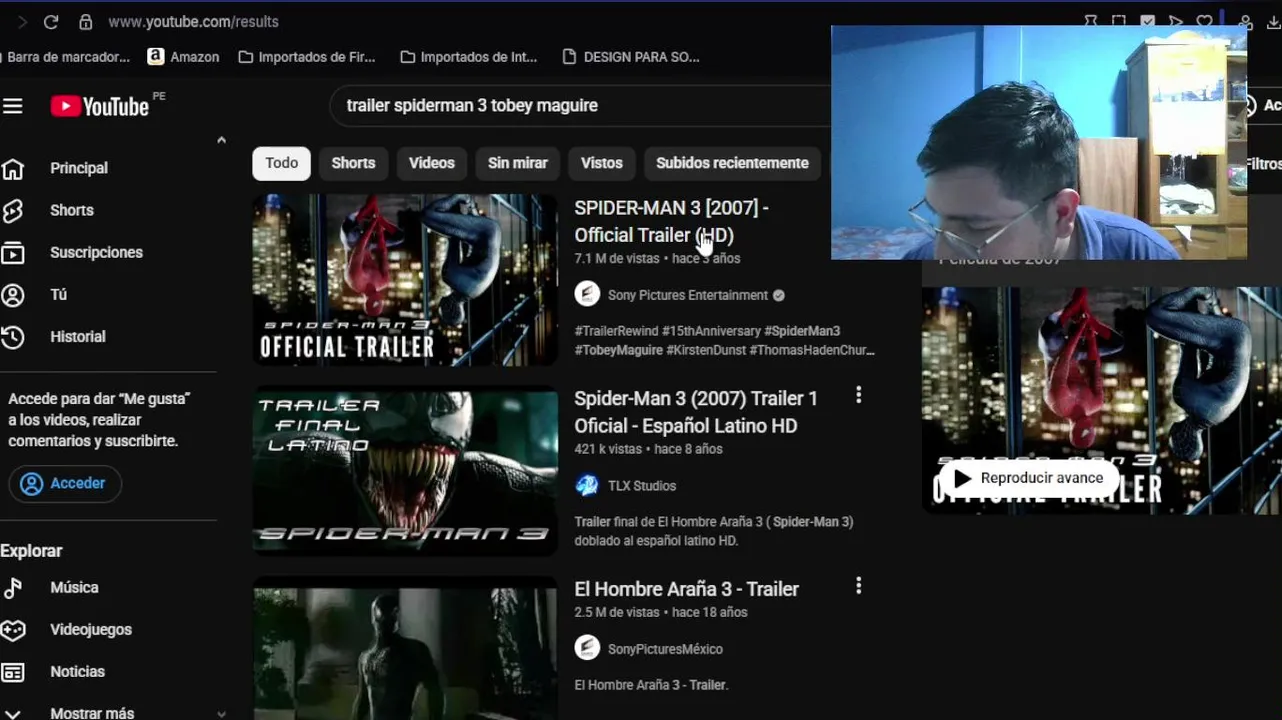Focus the YouTube search box
This screenshot has height=720, width=1282.
coord(580,105)
